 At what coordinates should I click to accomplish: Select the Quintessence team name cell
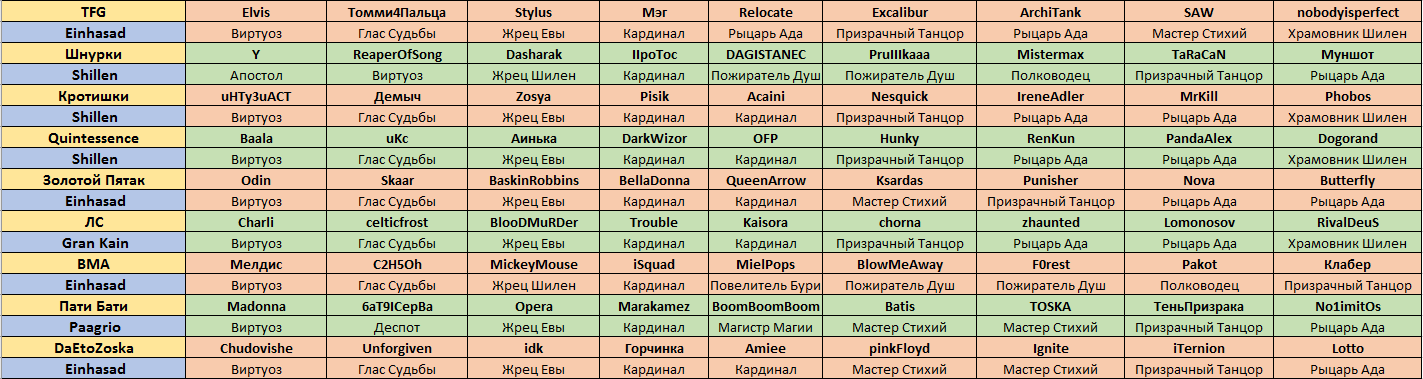pyautogui.click(x=93, y=138)
